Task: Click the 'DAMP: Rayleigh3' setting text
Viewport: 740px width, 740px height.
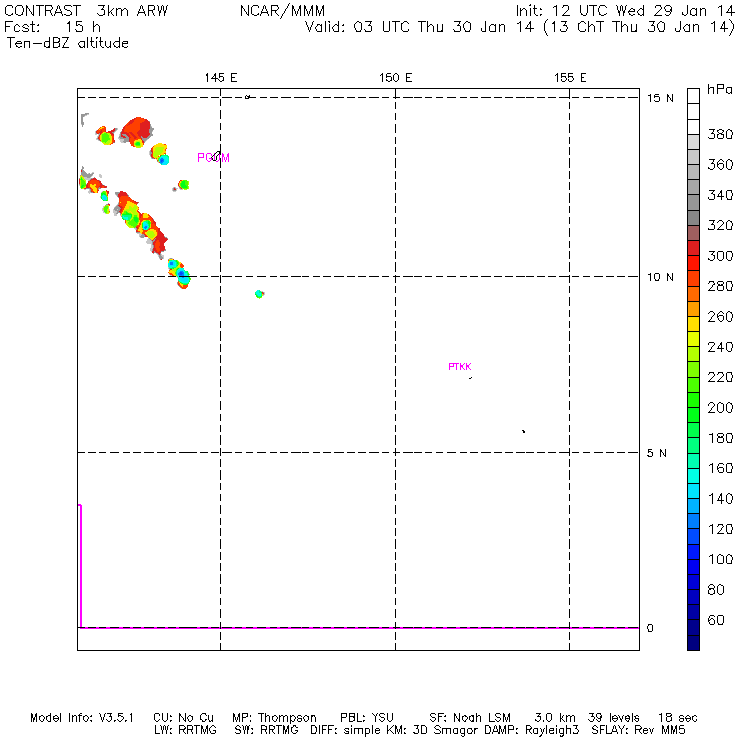Action: click(531, 730)
